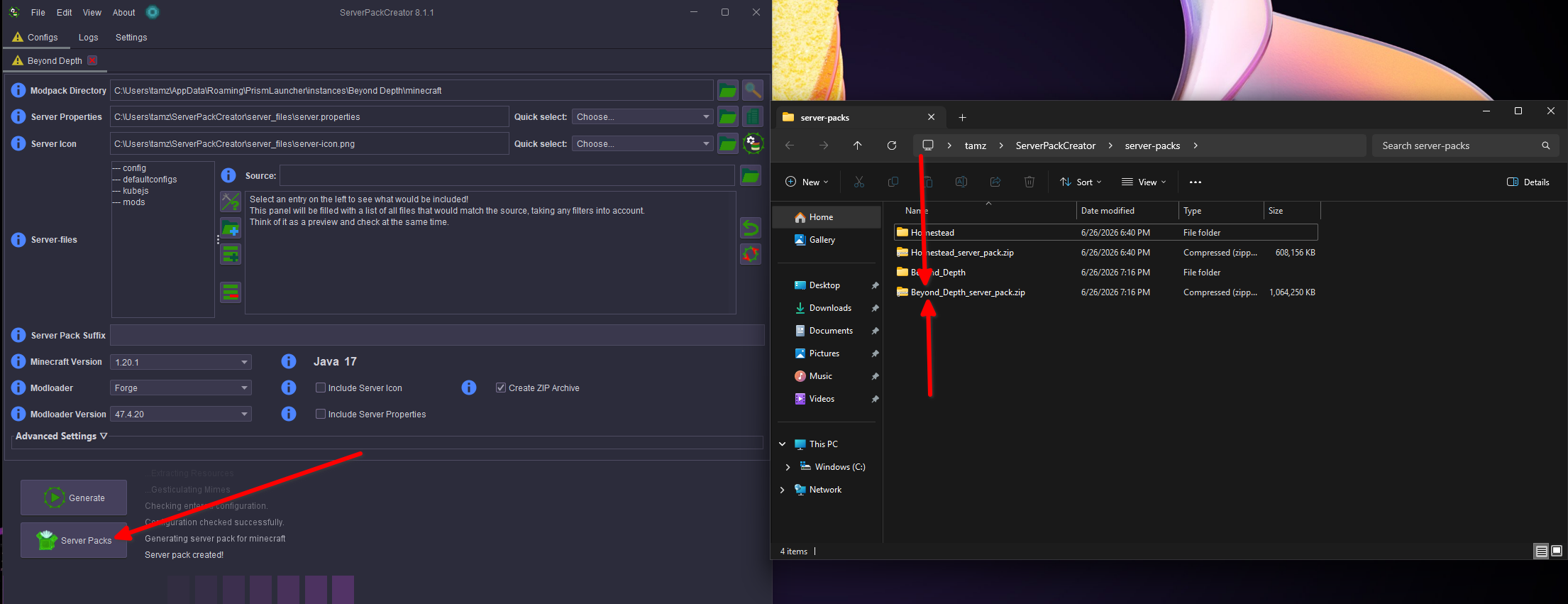The image size is (1568, 604).
Task: Open server.properties sheet editor icon
Action: click(x=753, y=117)
